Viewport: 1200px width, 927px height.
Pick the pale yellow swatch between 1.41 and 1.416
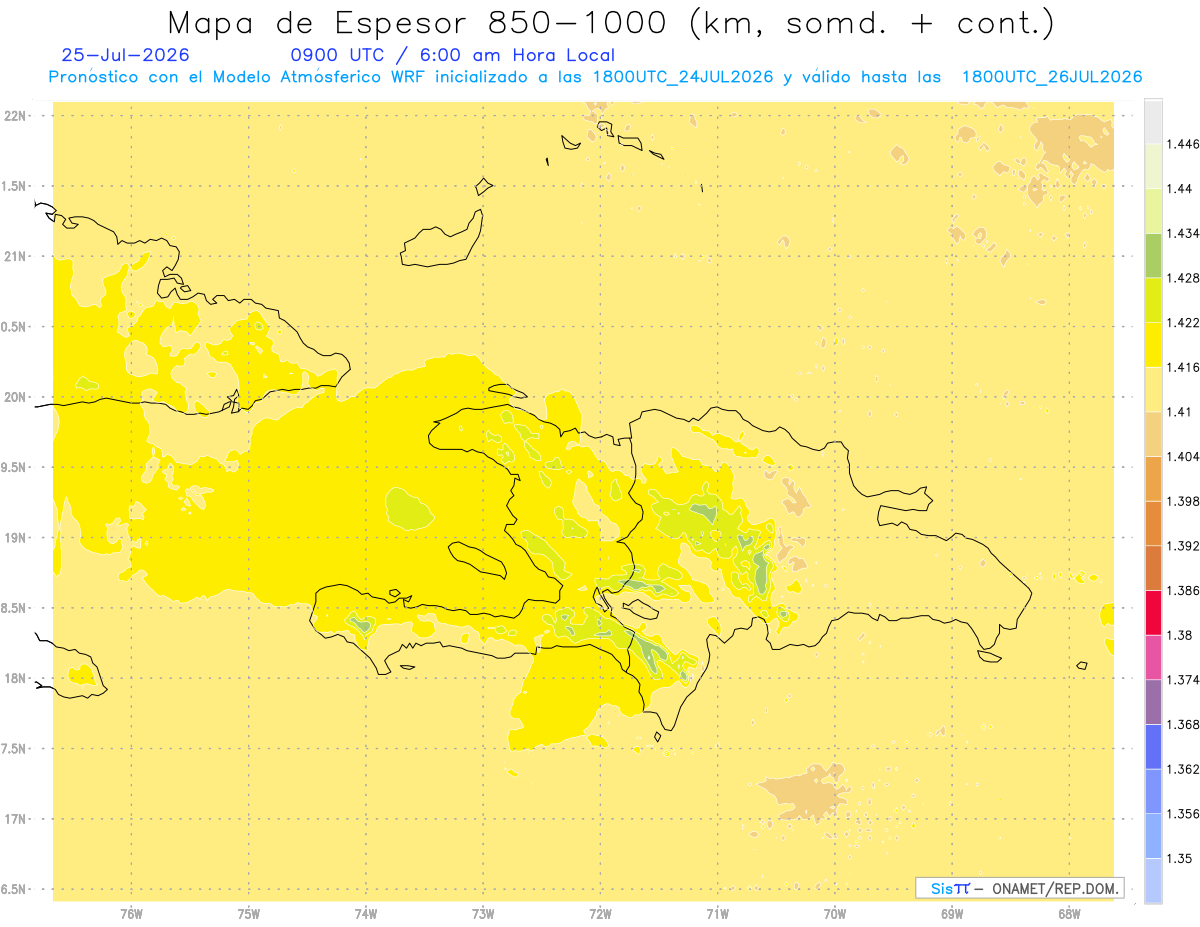(x=1153, y=389)
